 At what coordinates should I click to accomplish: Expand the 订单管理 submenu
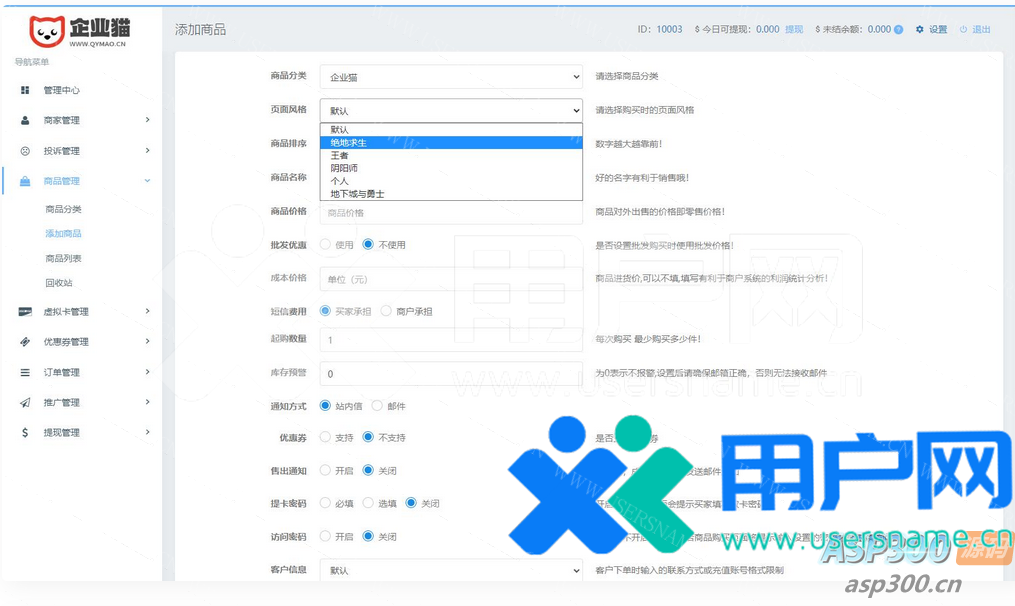point(148,372)
